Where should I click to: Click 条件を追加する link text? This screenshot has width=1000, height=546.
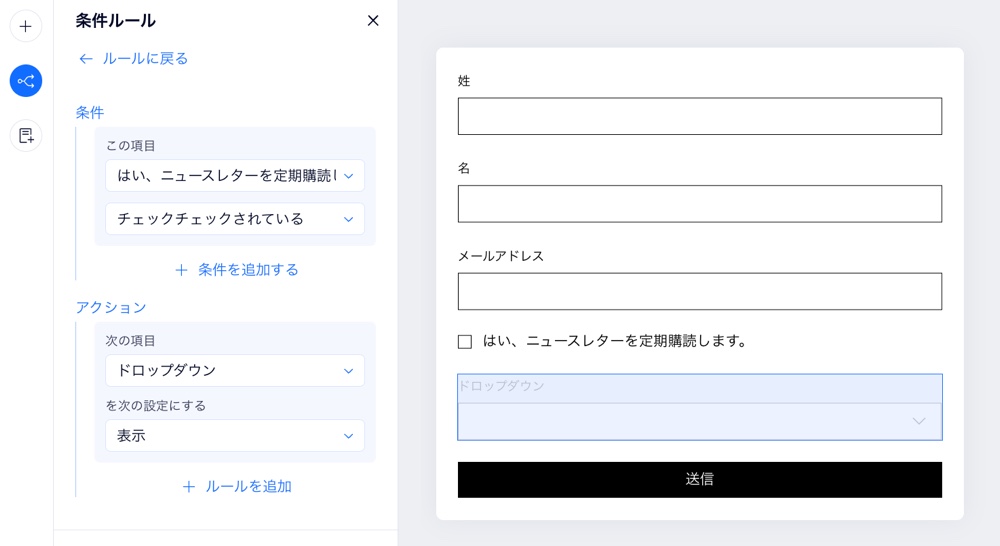[x=248, y=270]
